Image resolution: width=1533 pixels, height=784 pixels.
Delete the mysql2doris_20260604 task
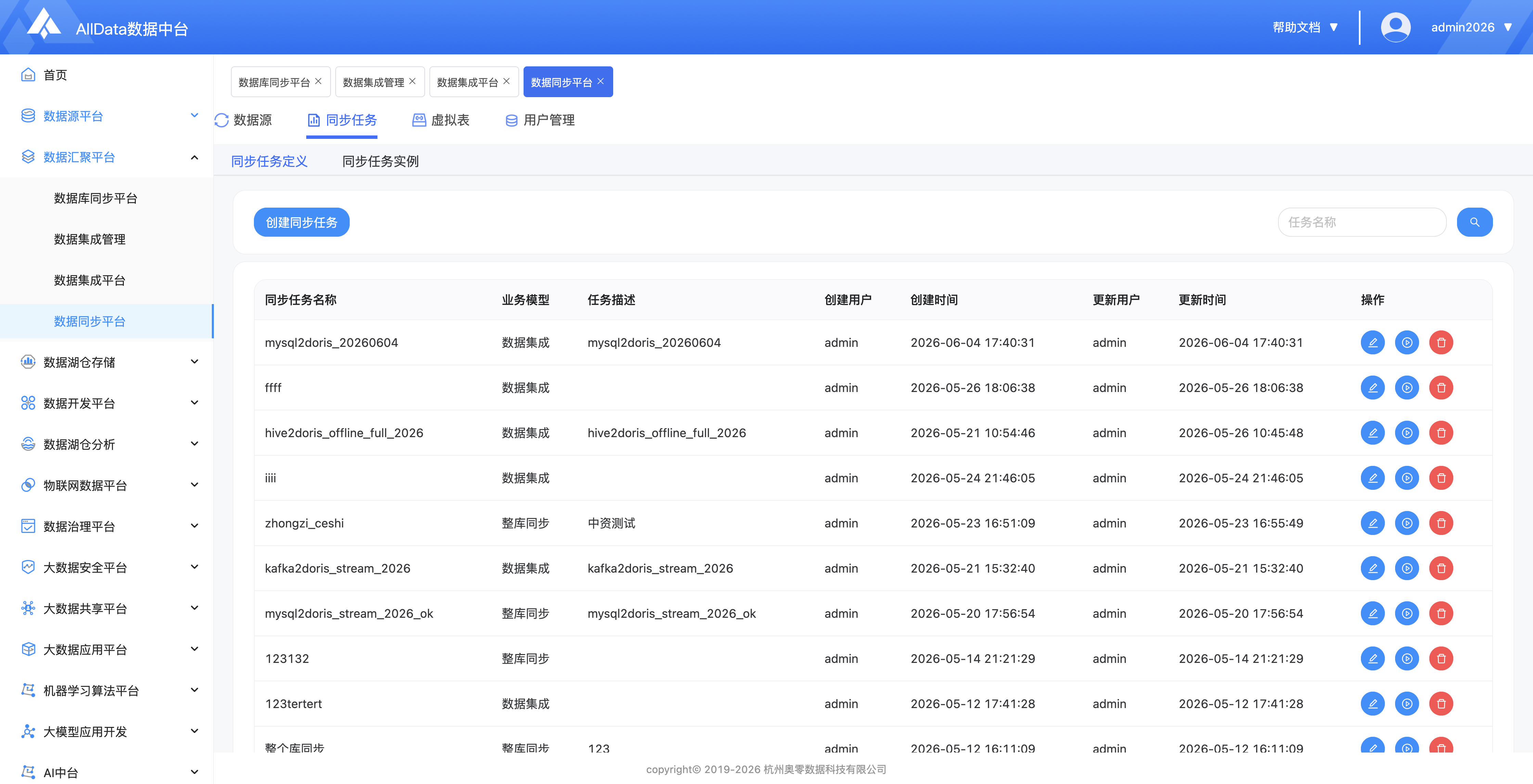1441,343
